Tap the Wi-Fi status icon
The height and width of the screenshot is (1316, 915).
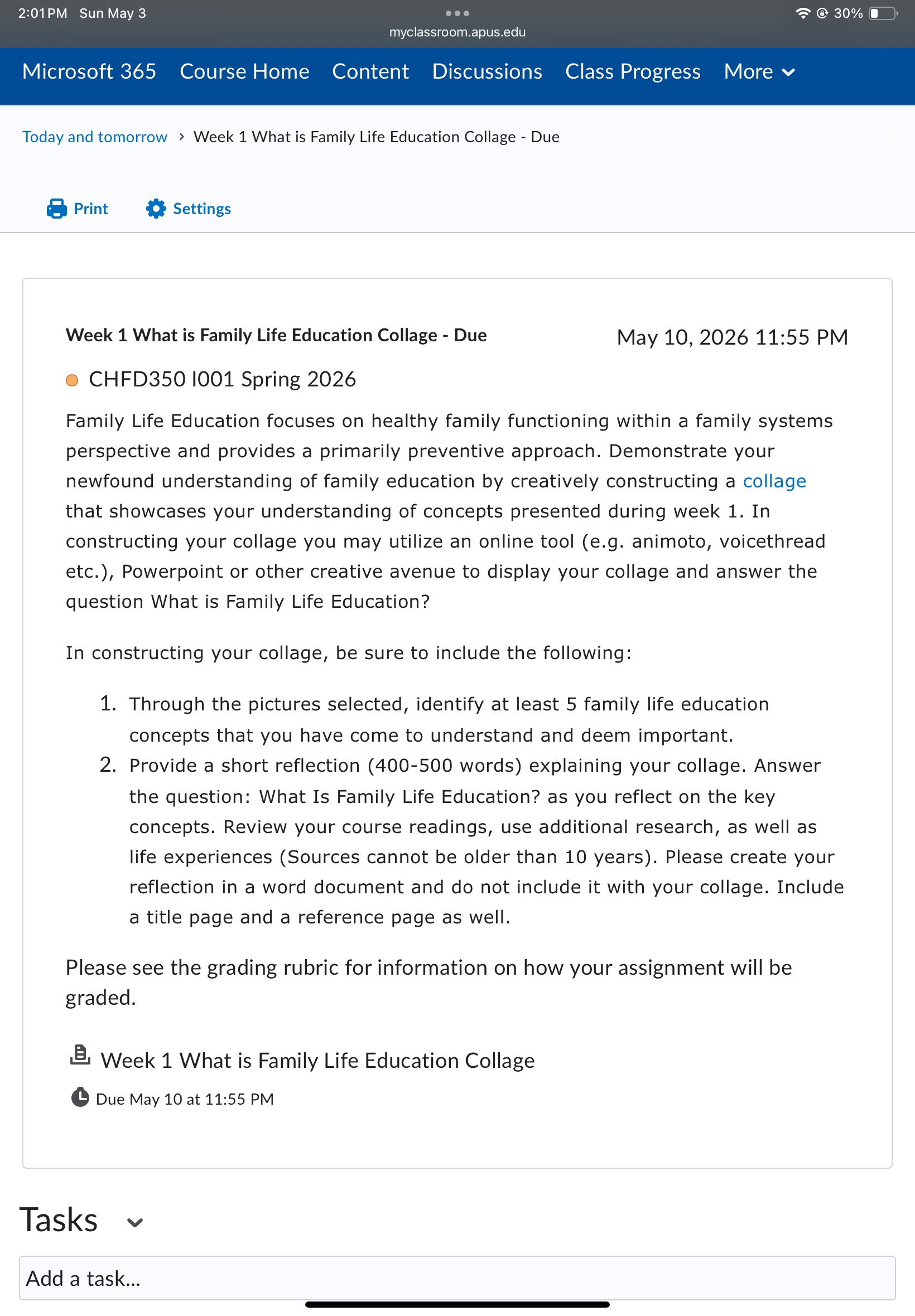click(x=803, y=13)
